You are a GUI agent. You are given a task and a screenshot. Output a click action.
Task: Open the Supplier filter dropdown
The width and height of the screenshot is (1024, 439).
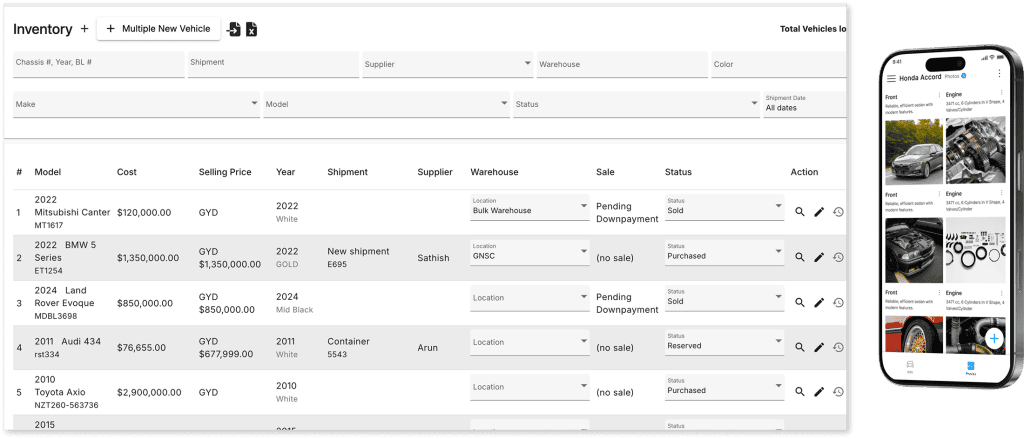[447, 65]
